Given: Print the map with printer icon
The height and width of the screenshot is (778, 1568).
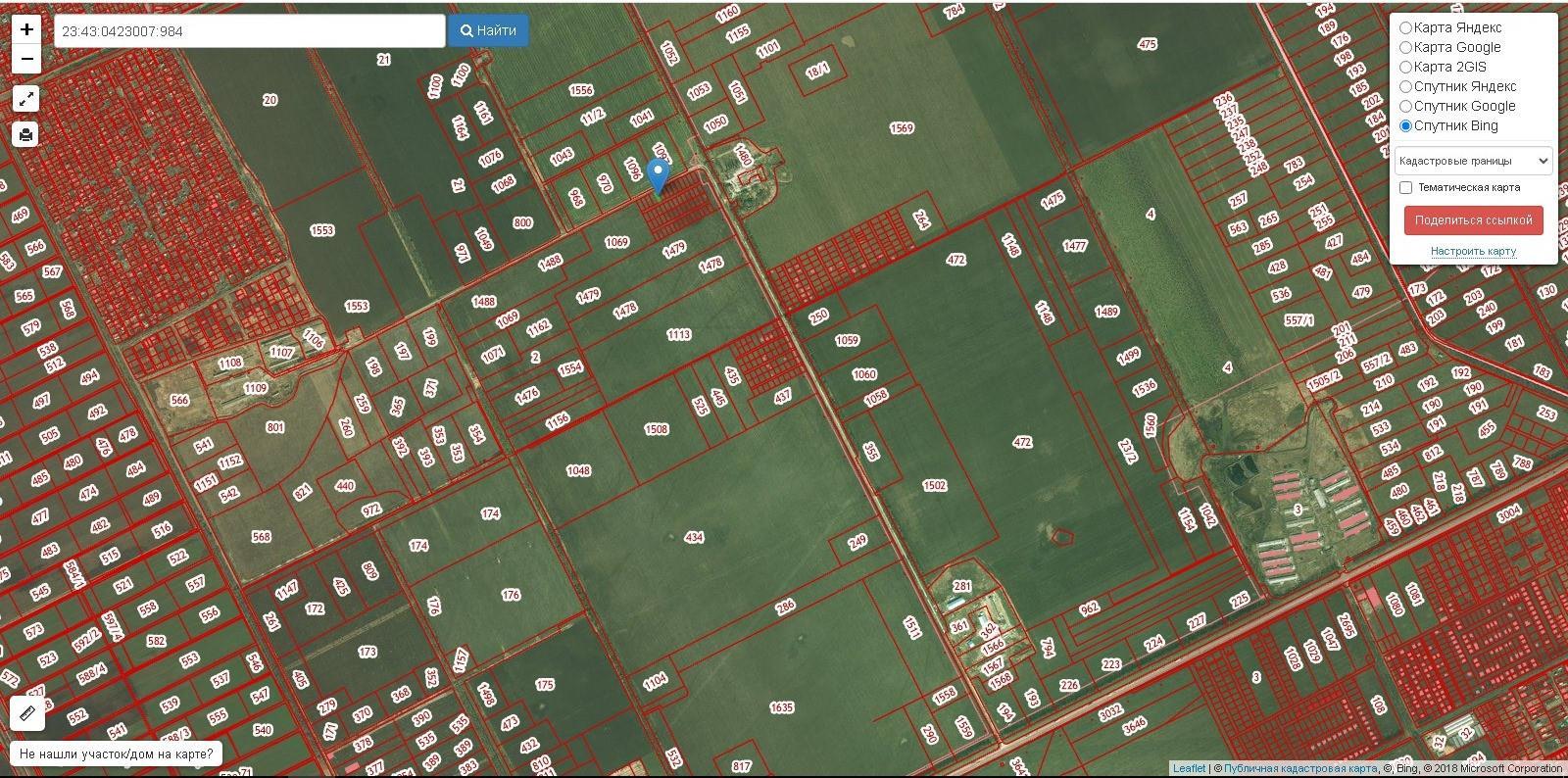Looking at the screenshot, I should (x=26, y=134).
